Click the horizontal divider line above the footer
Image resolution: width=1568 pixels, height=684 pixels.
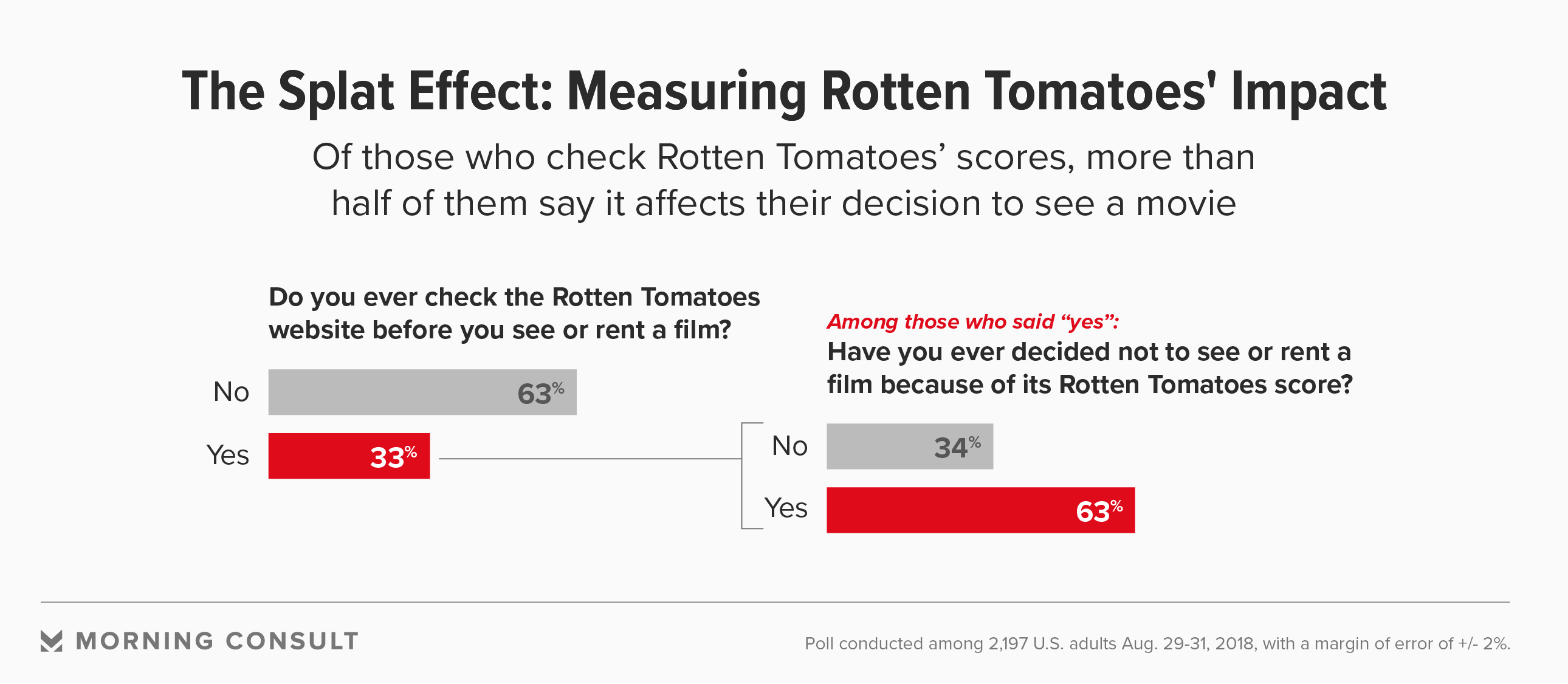774,603
